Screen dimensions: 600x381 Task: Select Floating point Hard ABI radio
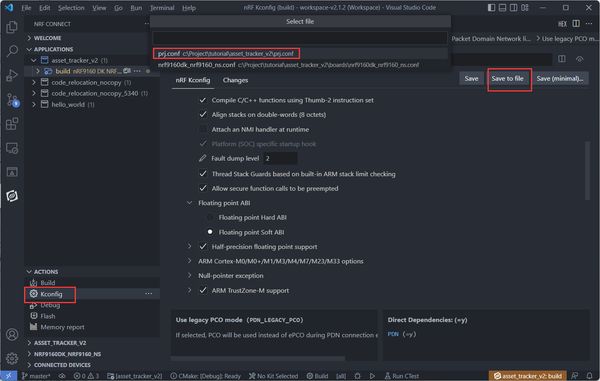(x=210, y=217)
